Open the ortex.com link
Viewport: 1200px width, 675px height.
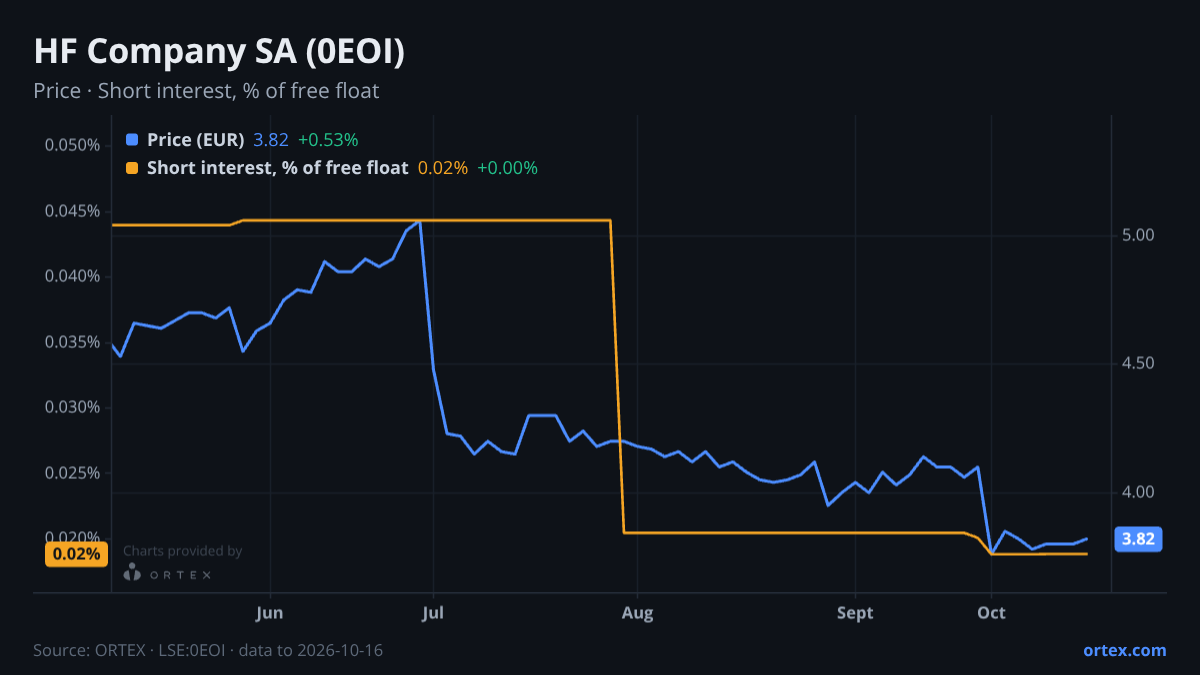coord(1124,650)
